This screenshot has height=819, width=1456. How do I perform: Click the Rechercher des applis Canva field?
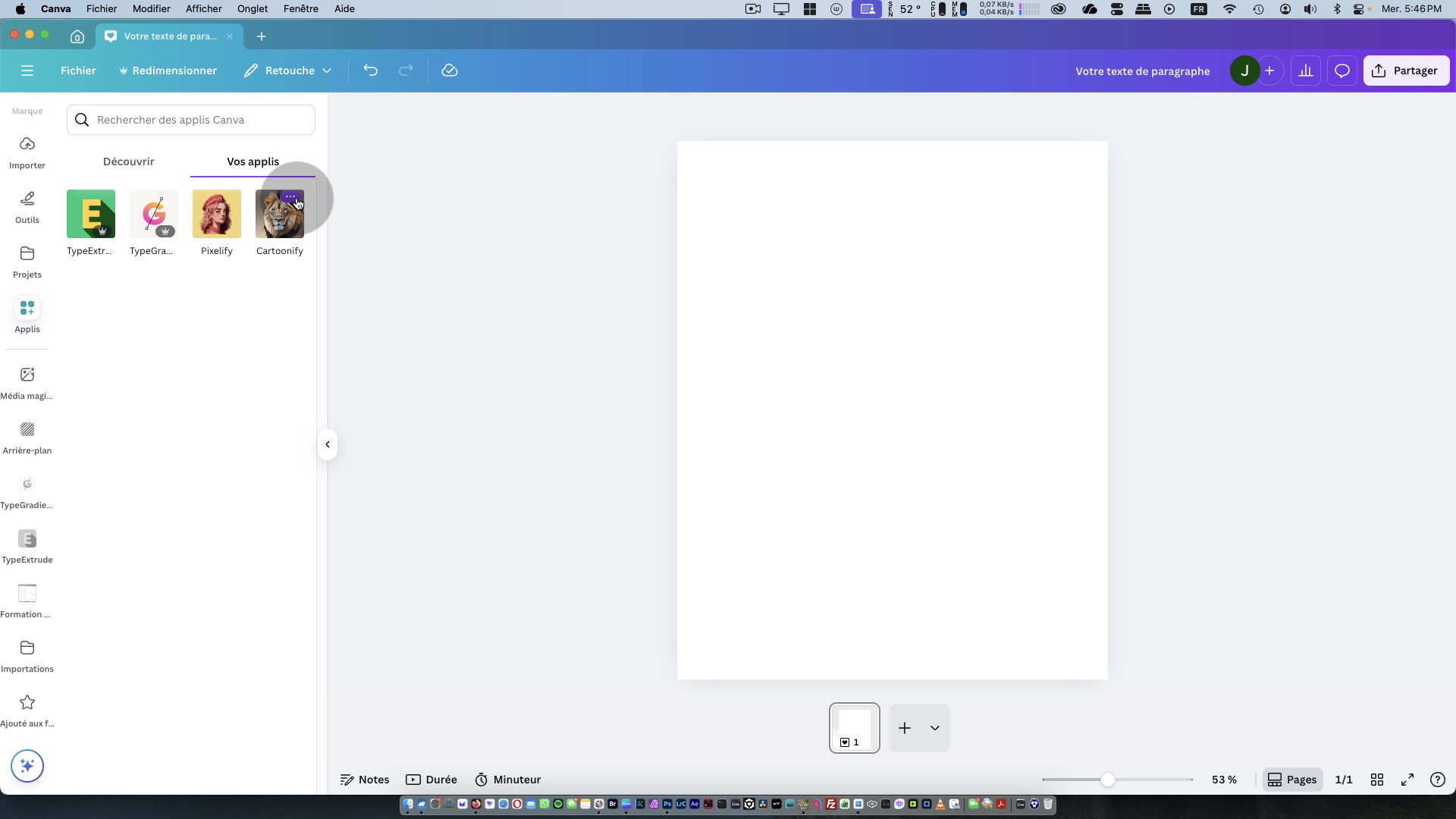point(191,120)
